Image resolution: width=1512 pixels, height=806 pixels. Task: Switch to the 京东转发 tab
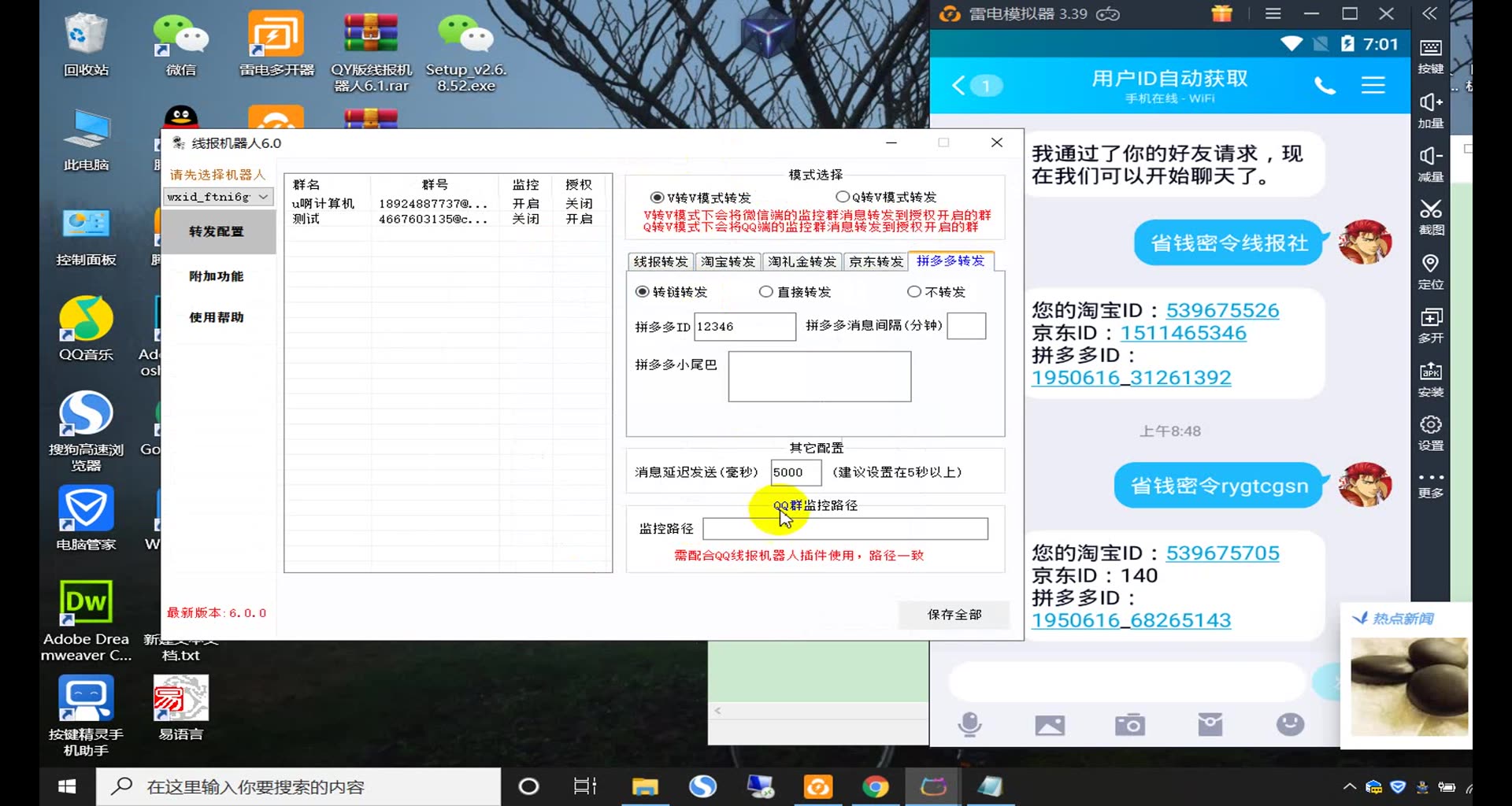[x=876, y=261]
